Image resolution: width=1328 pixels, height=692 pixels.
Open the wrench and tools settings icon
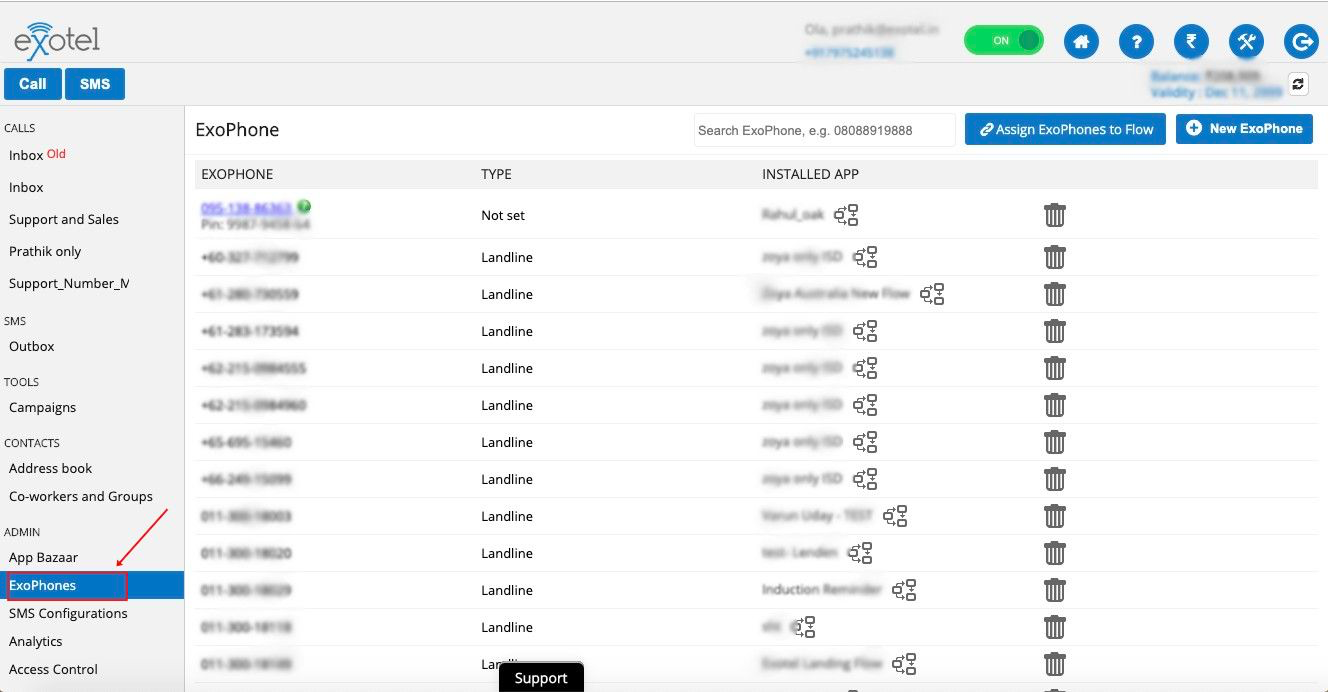[1246, 42]
